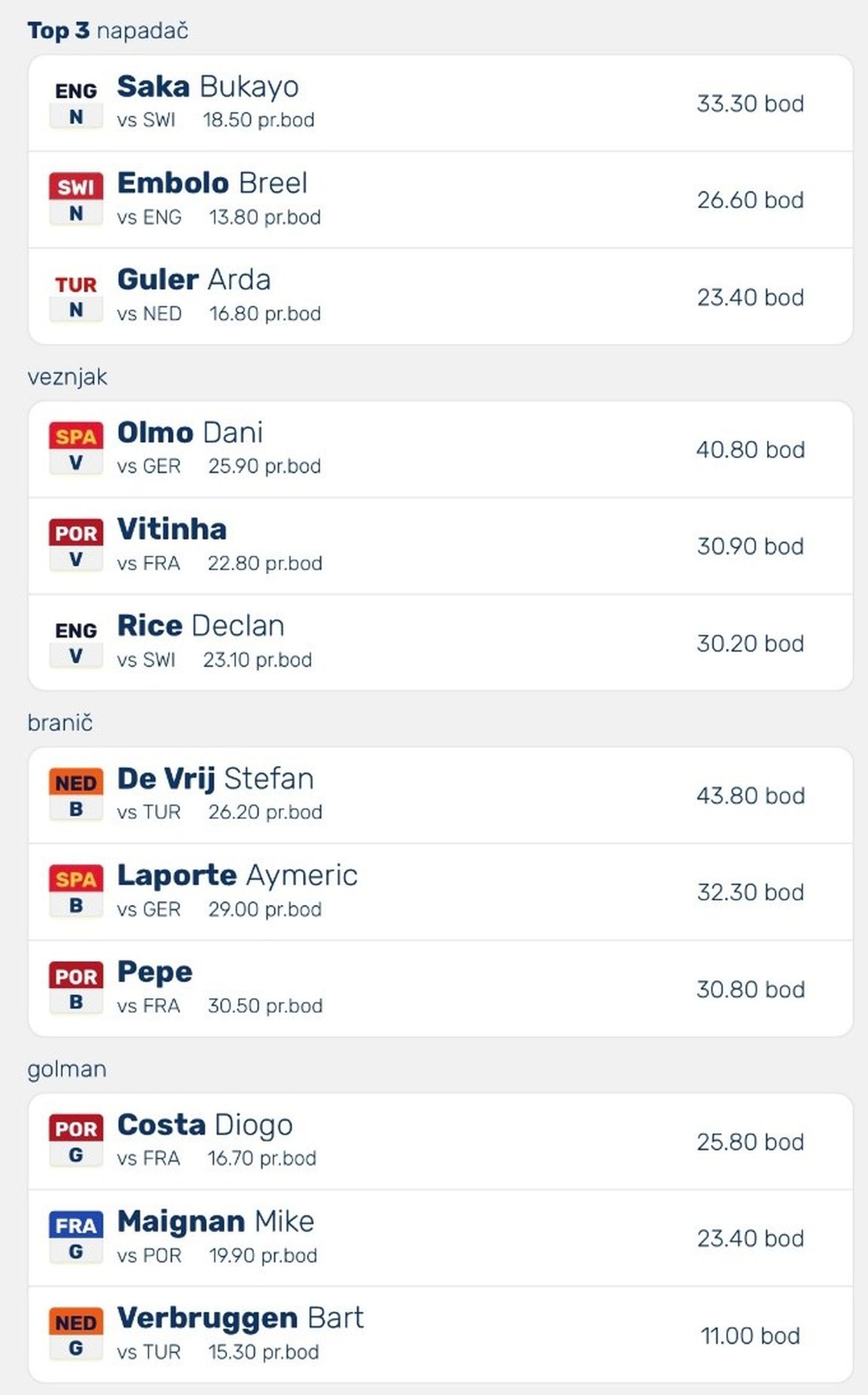Open Olmo Dani player name
The width and height of the screenshot is (868, 1395).
click(190, 433)
